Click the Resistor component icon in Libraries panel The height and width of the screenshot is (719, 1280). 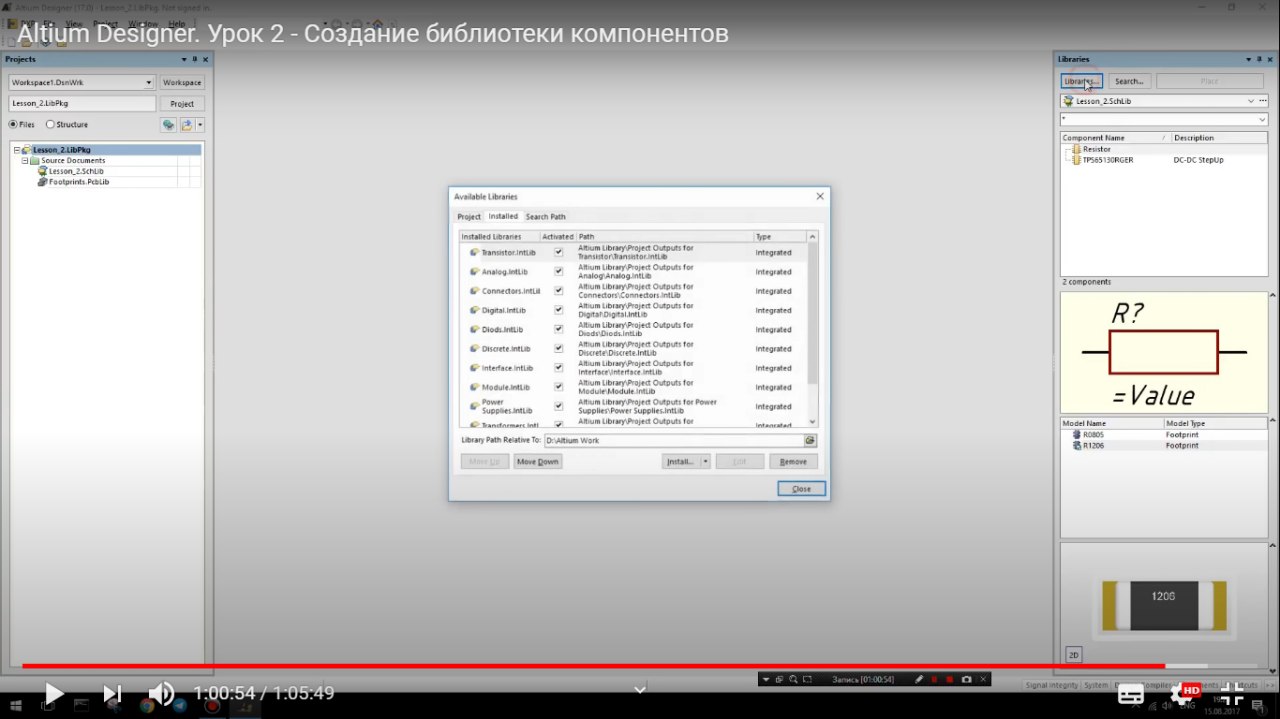click(x=1076, y=149)
